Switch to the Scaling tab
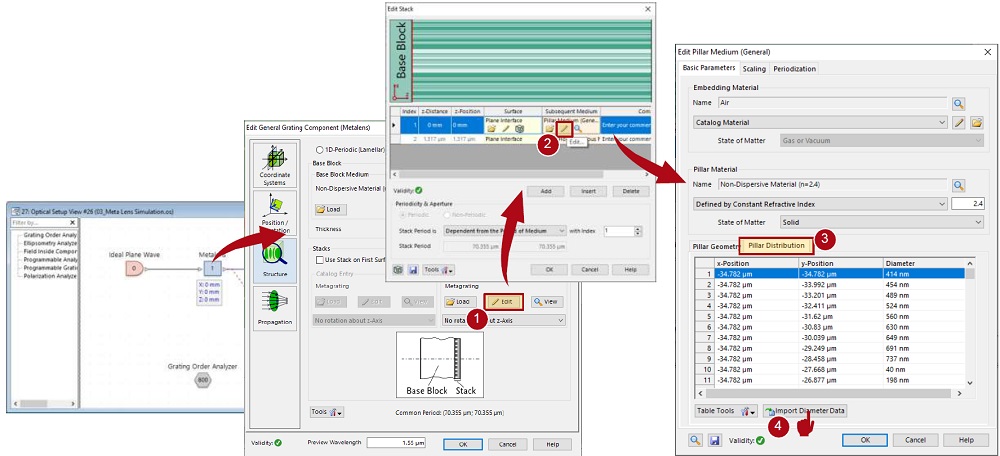The height and width of the screenshot is (456, 1000). pos(754,68)
